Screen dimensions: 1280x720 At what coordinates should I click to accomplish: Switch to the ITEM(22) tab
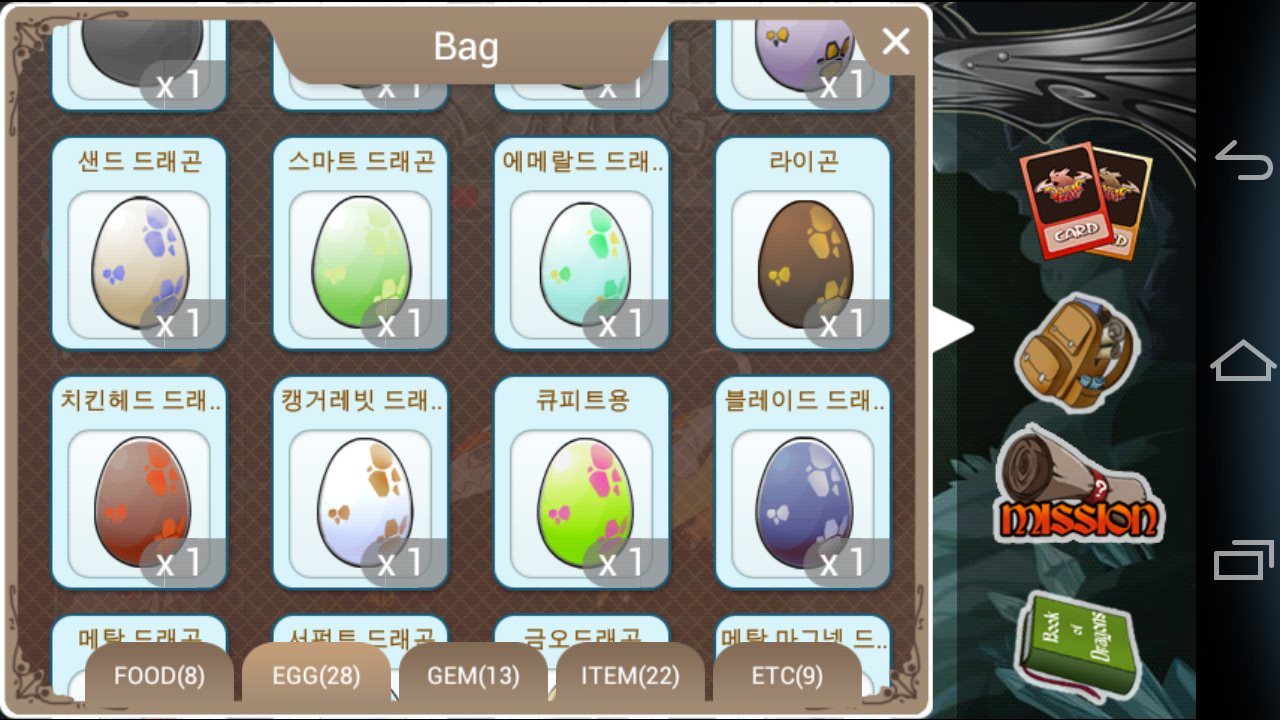point(630,676)
